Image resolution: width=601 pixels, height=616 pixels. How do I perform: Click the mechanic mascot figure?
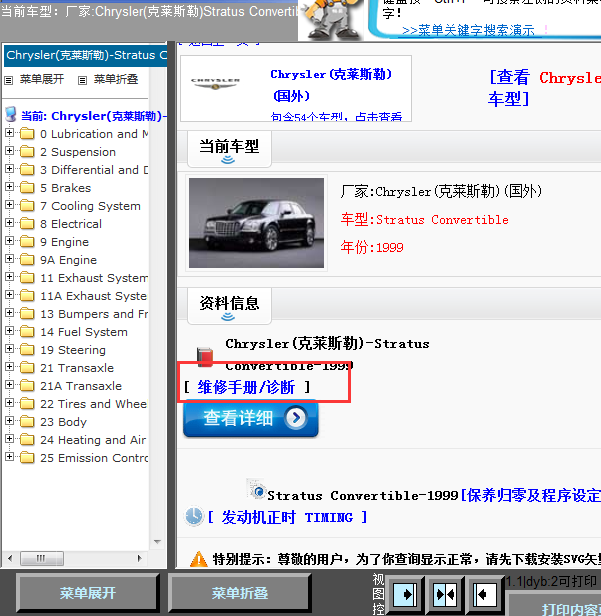click(x=331, y=20)
